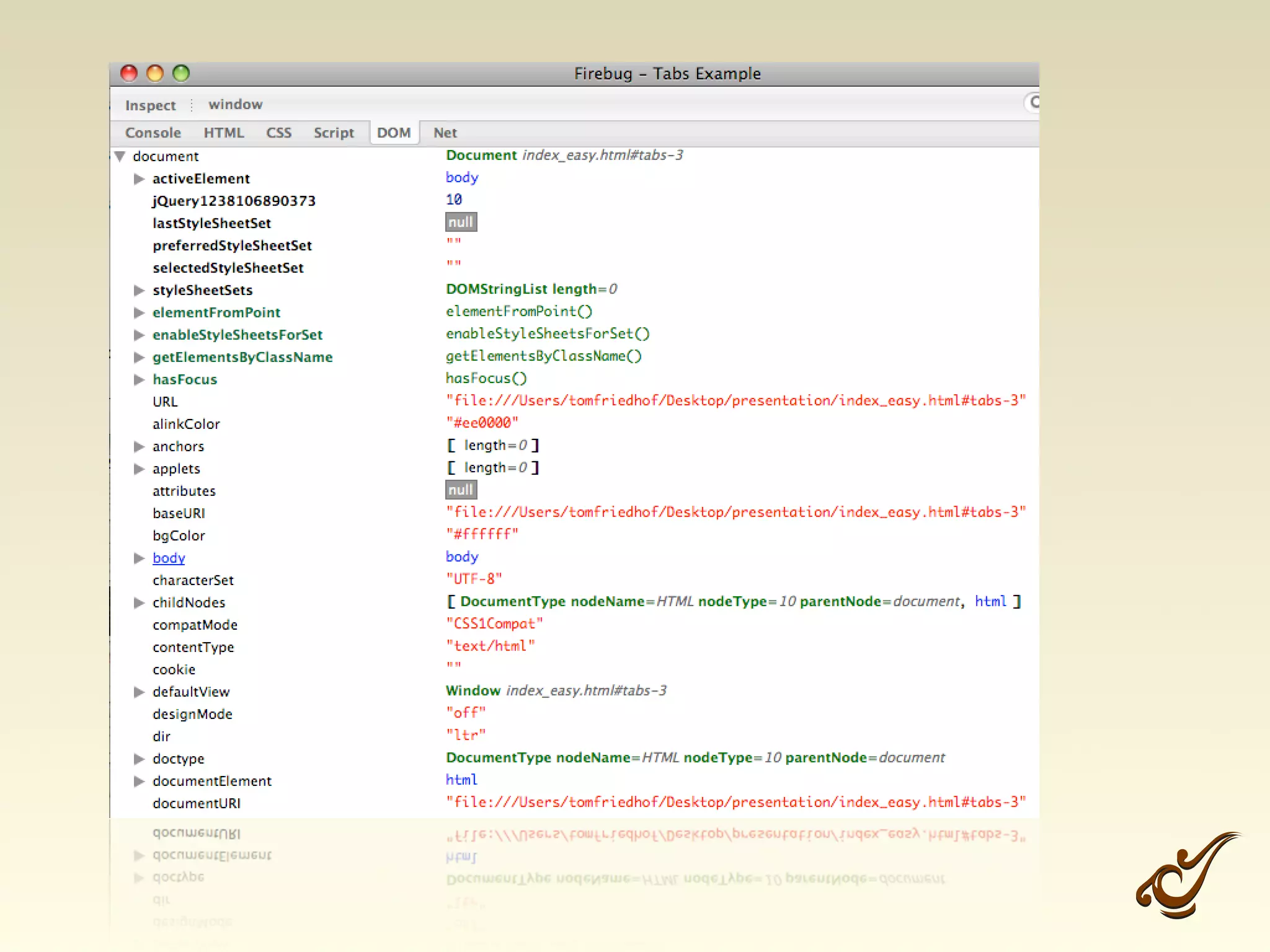Select the cookie property name
This screenshot has height=952, width=1270.
coord(174,670)
